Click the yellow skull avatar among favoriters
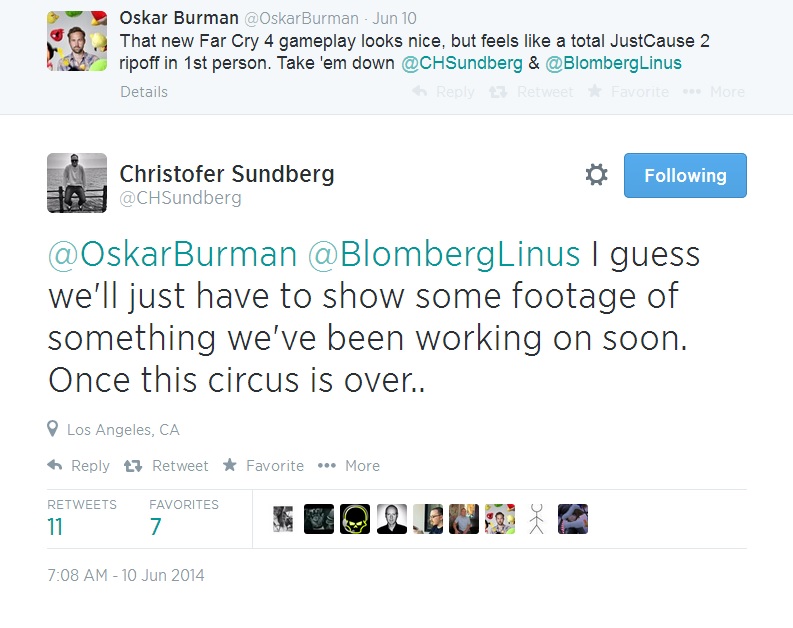The width and height of the screenshot is (793, 628). pyautogui.click(x=355, y=518)
